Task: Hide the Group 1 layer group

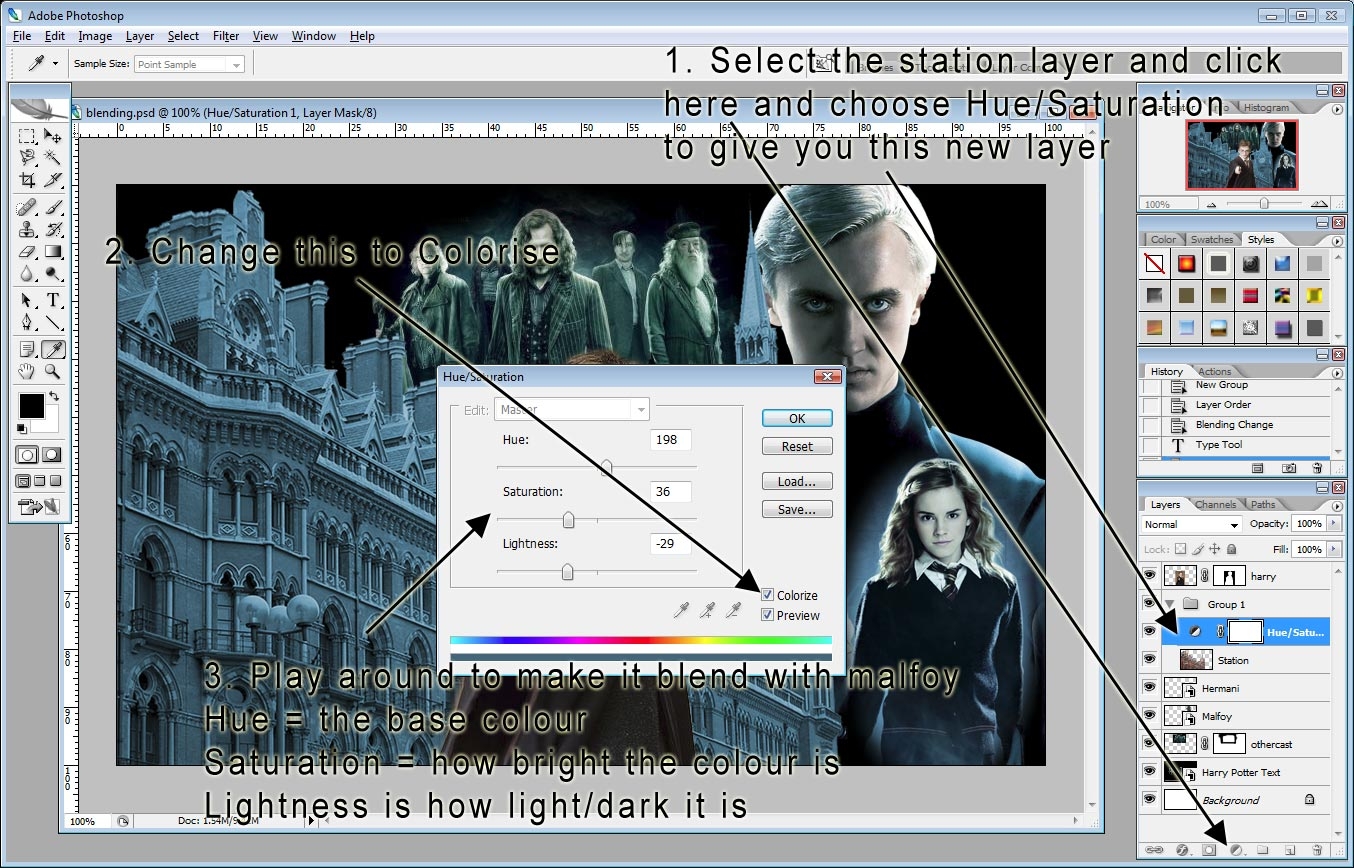Action: pos(1150,604)
